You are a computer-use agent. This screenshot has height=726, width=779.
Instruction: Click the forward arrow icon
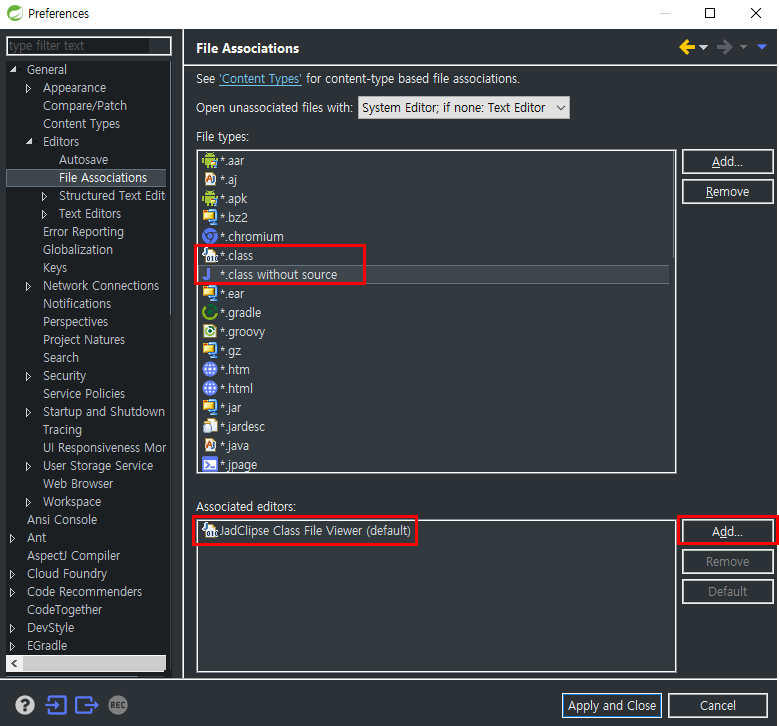coord(724,47)
